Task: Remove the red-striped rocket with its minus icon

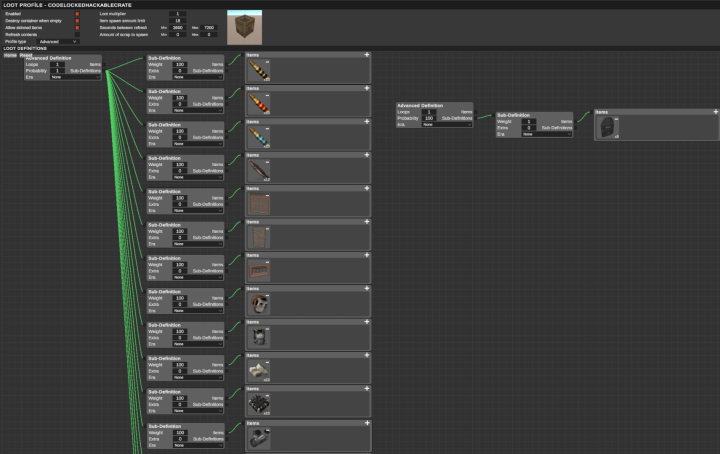Action: 267,95
